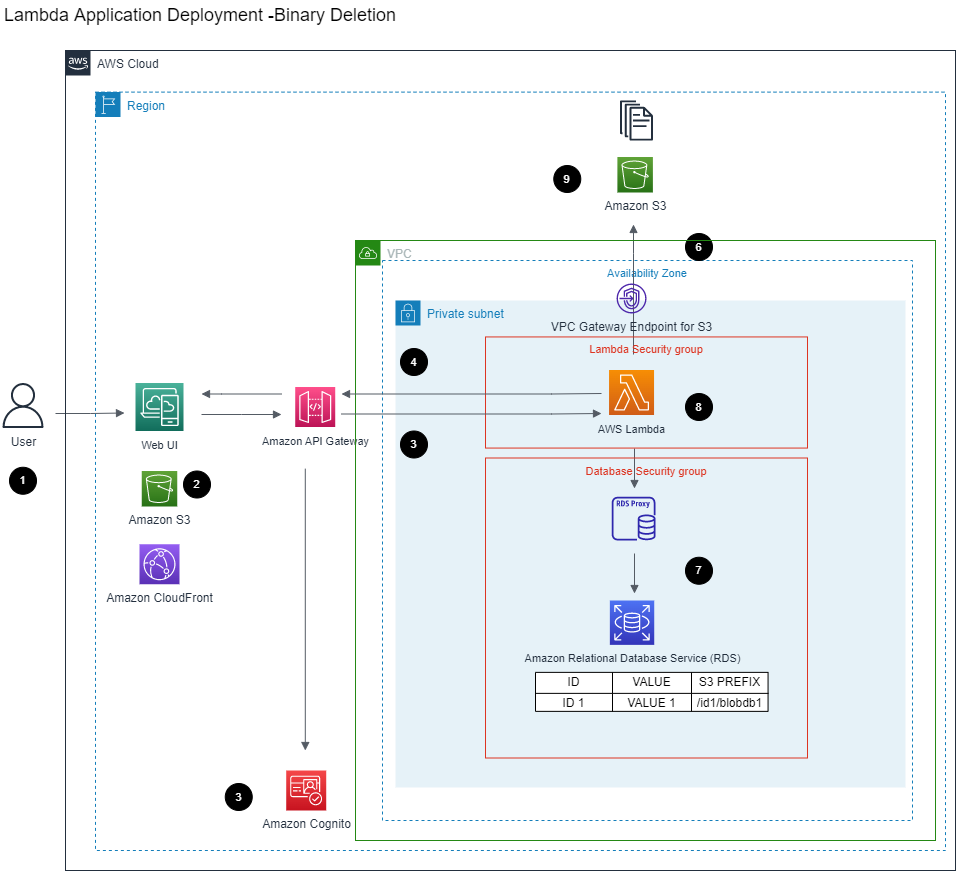
Task: Select the 'User' text label
Action: point(24,441)
